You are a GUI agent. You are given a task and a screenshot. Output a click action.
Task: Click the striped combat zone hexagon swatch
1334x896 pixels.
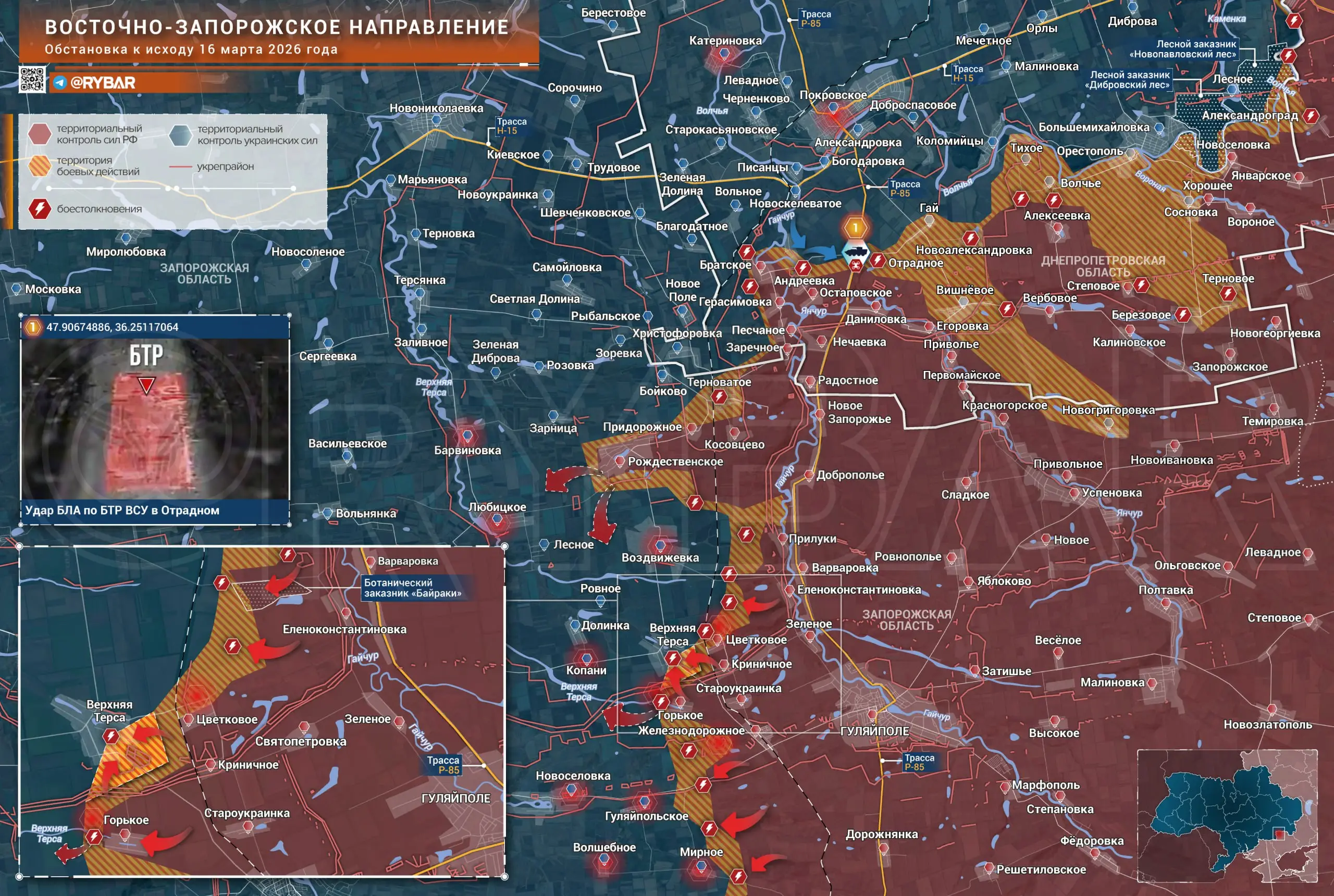(x=40, y=166)
